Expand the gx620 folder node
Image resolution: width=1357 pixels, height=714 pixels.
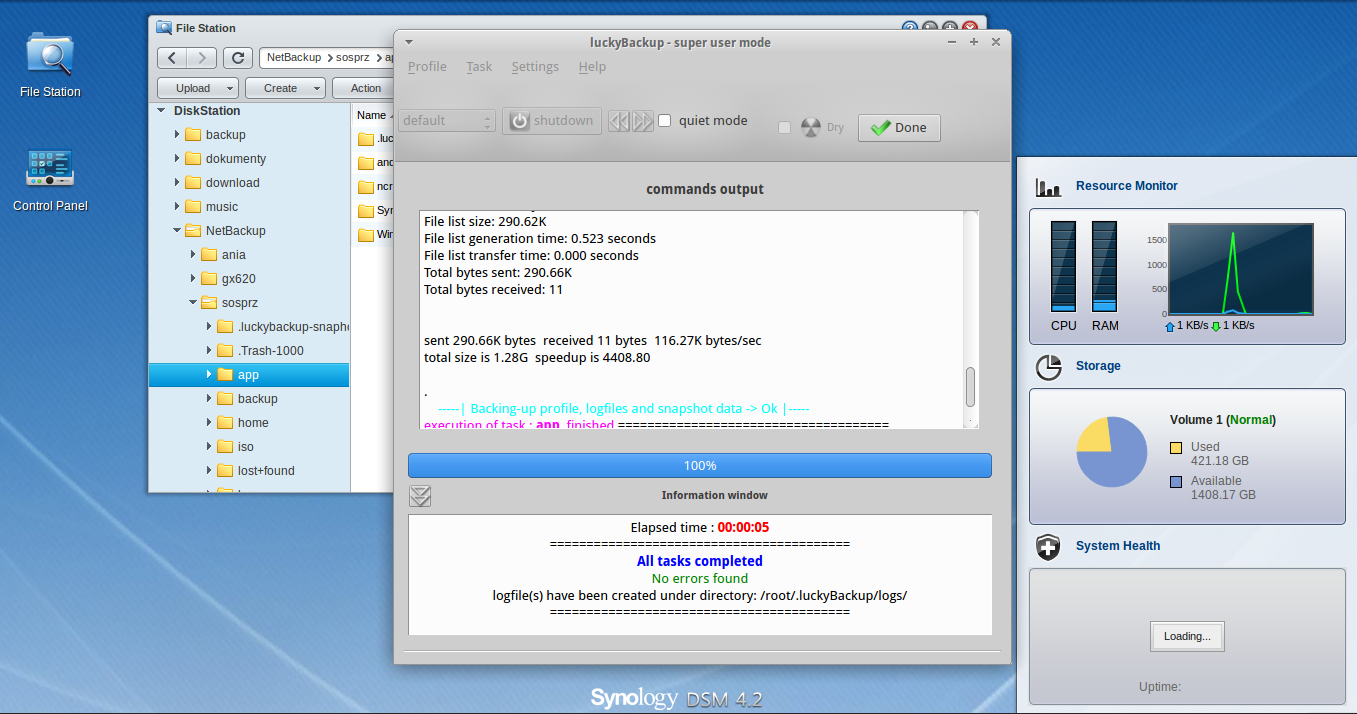coord(193,279)
